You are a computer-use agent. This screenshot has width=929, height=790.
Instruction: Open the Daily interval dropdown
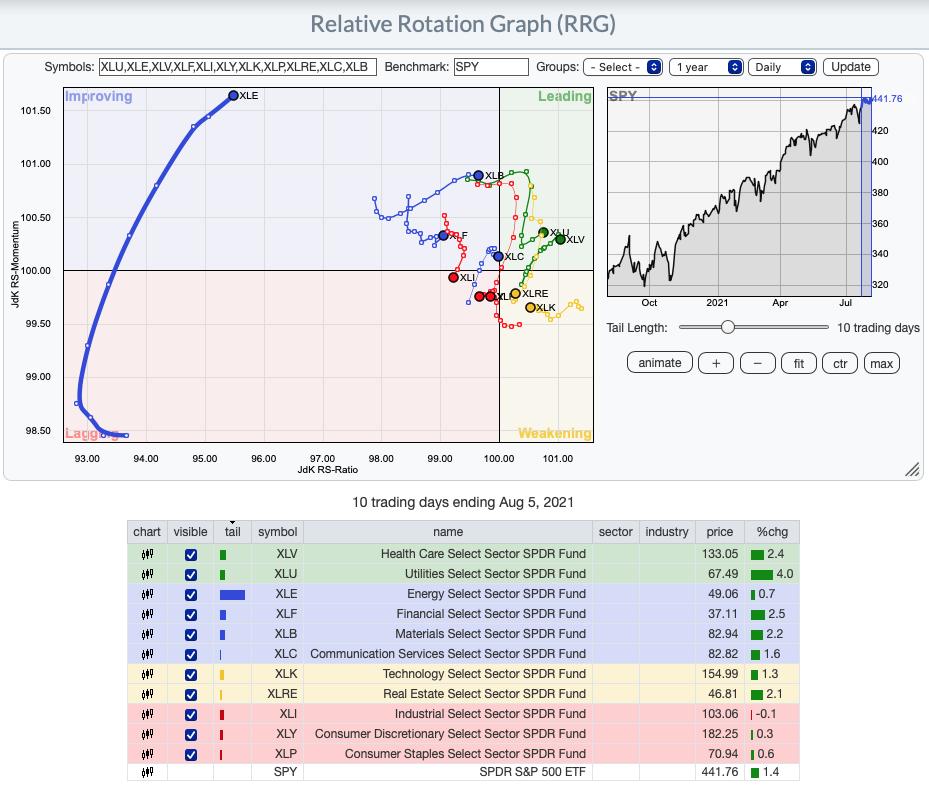[782, 67]
